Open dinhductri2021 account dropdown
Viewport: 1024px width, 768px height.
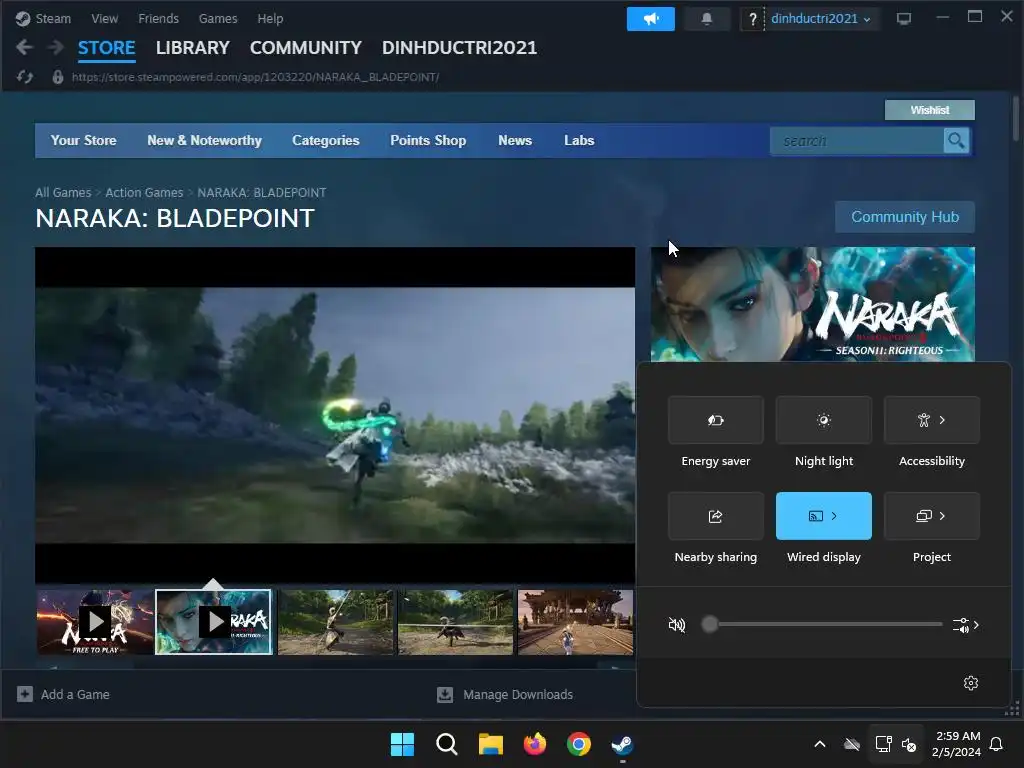pyautogui.click(x=821, y=19)
